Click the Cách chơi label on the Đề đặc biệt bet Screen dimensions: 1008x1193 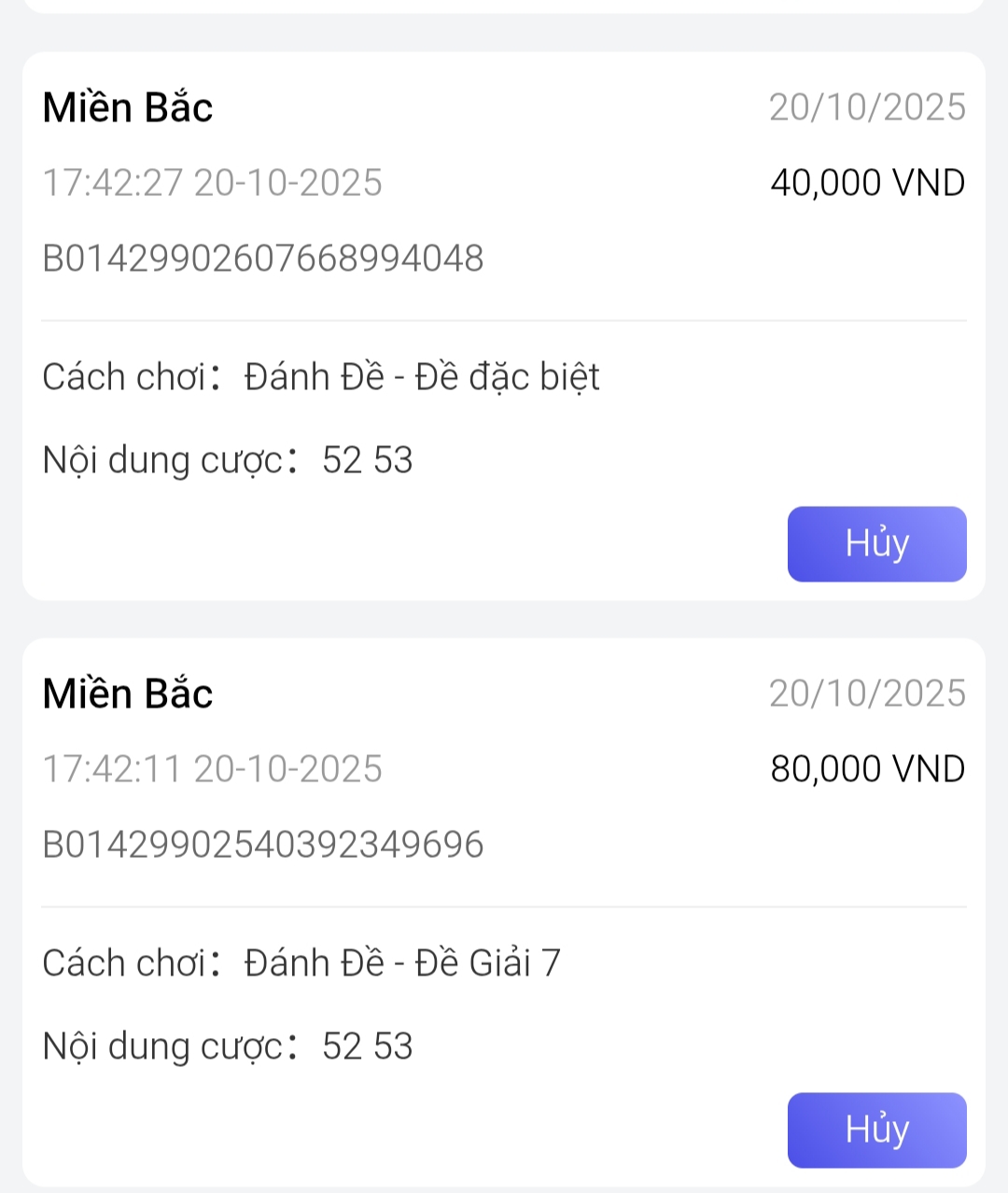click(x=123, y=377)
